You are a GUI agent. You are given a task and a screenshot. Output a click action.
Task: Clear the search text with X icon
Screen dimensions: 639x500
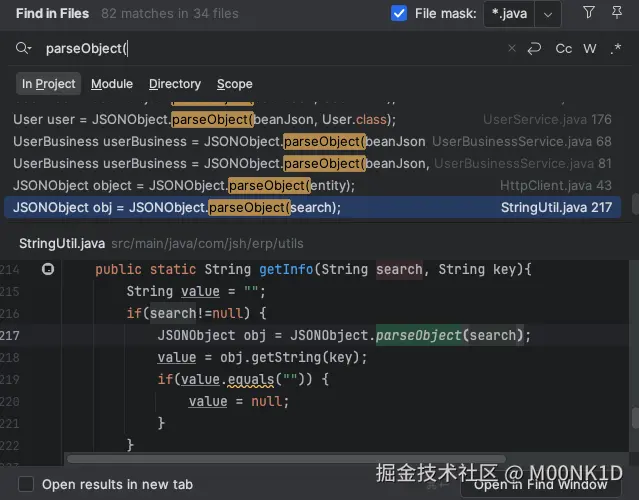click(512, 48)
